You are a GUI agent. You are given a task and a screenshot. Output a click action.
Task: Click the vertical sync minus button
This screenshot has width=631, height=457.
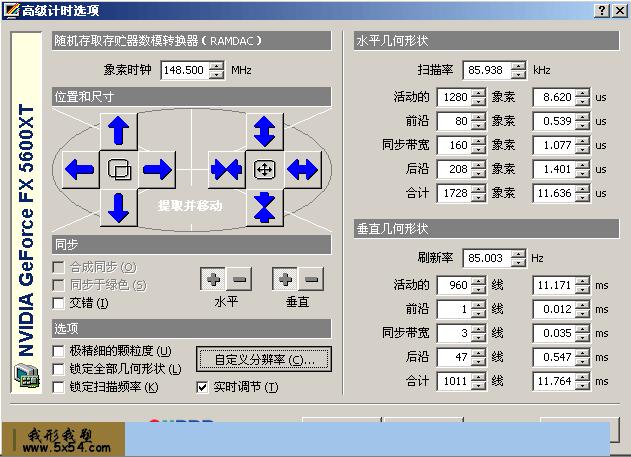click(311, 279)
